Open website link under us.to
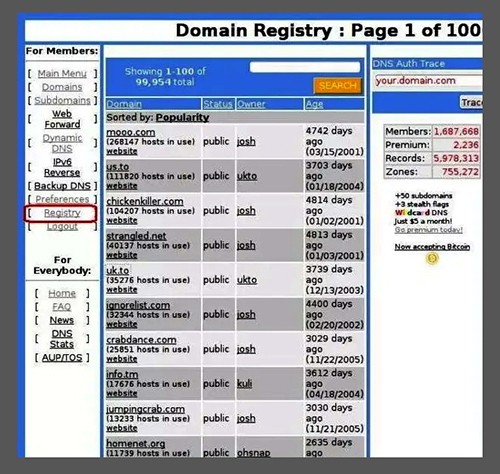This screenshot has width=500, height=474. click(122, 186)
